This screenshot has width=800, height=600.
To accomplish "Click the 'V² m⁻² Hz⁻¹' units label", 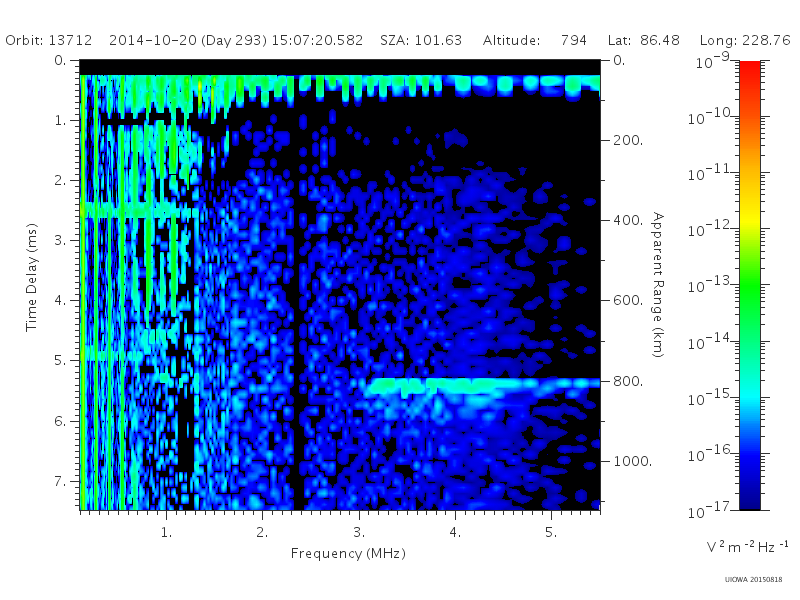I will pos(747,547).
